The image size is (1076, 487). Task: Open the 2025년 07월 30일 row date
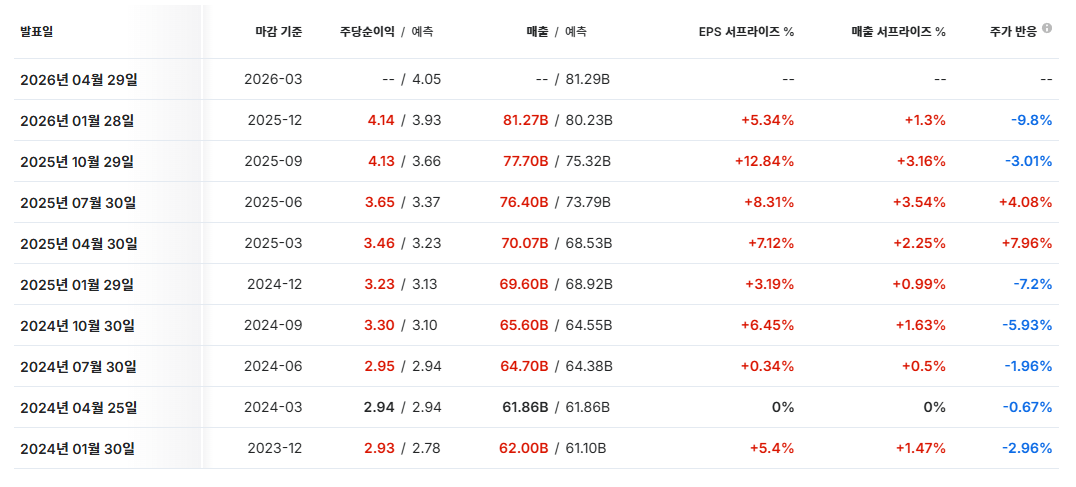78,202
